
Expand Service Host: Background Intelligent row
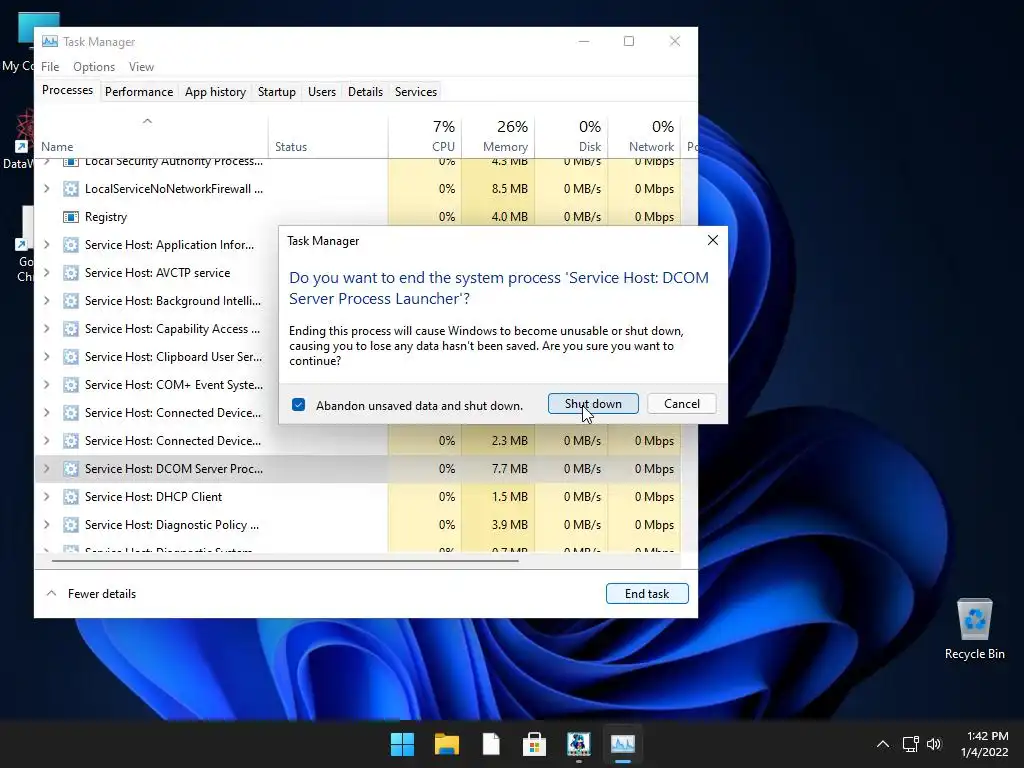click(46, 301)
